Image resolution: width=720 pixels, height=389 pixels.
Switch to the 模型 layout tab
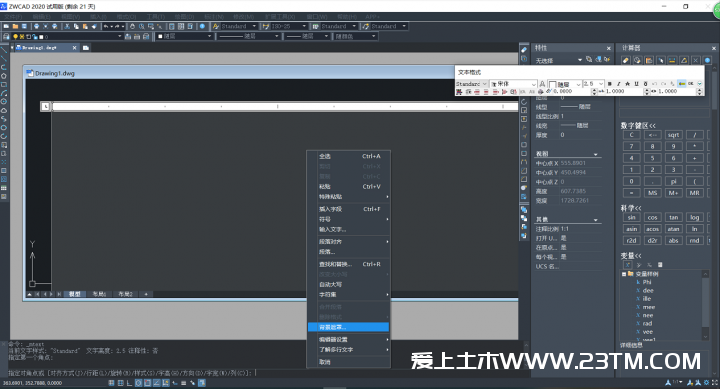coord(75,294)
